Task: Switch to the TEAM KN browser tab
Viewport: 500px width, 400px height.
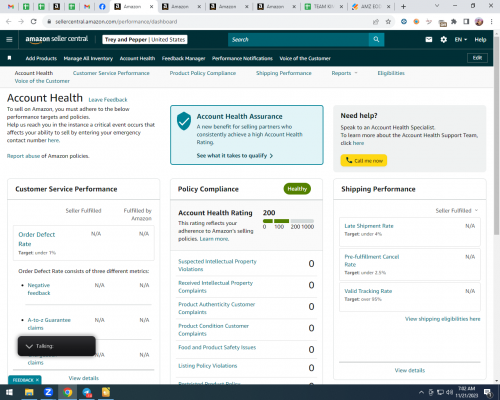Action: 323,6
